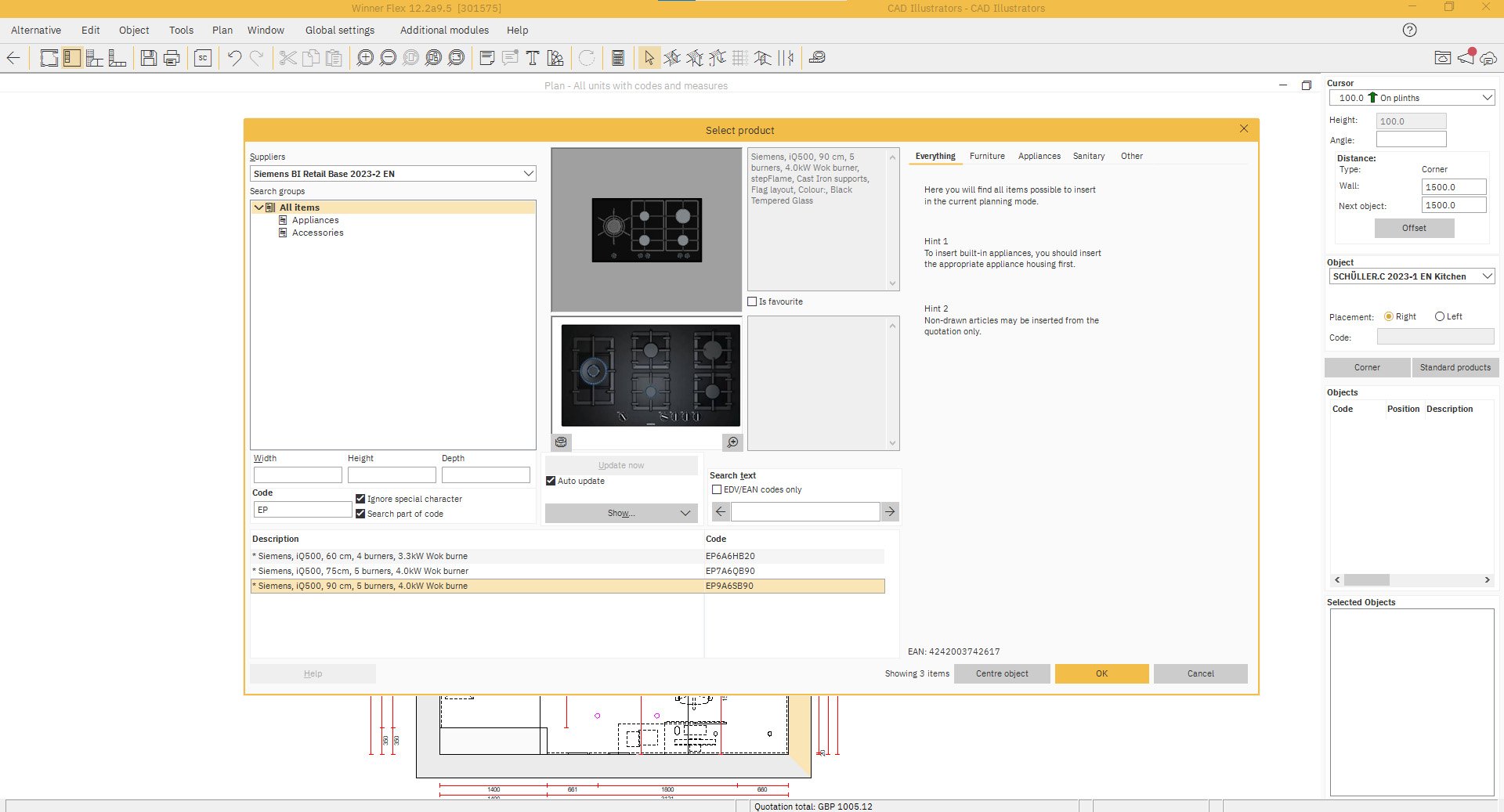
Task: Mark the selected hob as favourite
Action: (x=753, y=301)
